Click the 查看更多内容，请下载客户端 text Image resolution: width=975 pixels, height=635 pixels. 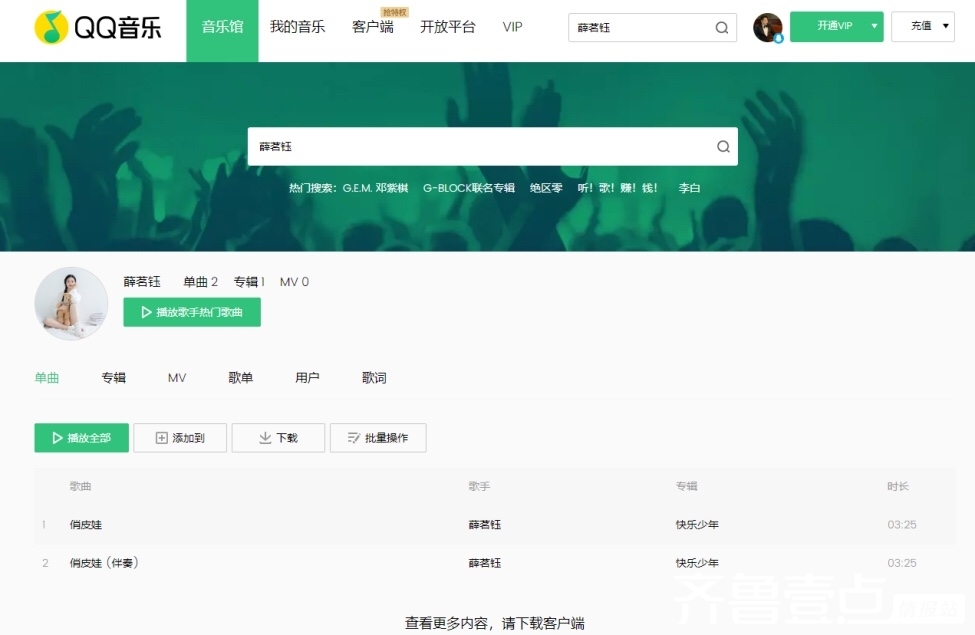tap(494, 623)
